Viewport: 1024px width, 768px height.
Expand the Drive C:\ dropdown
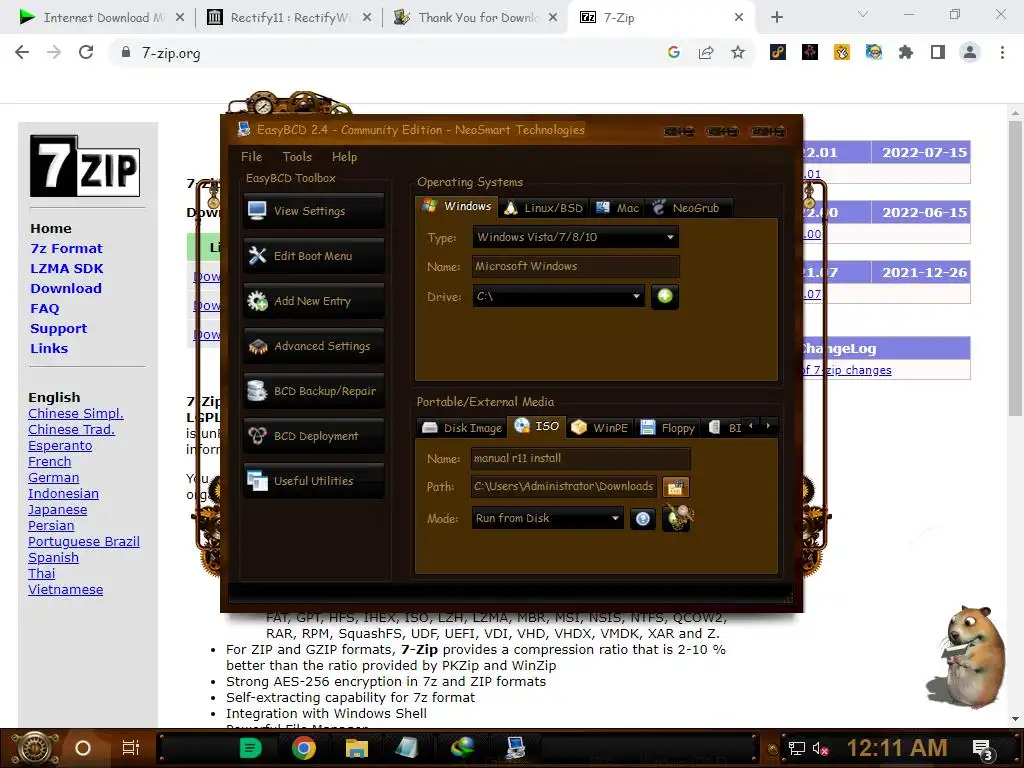click(636, 296)
